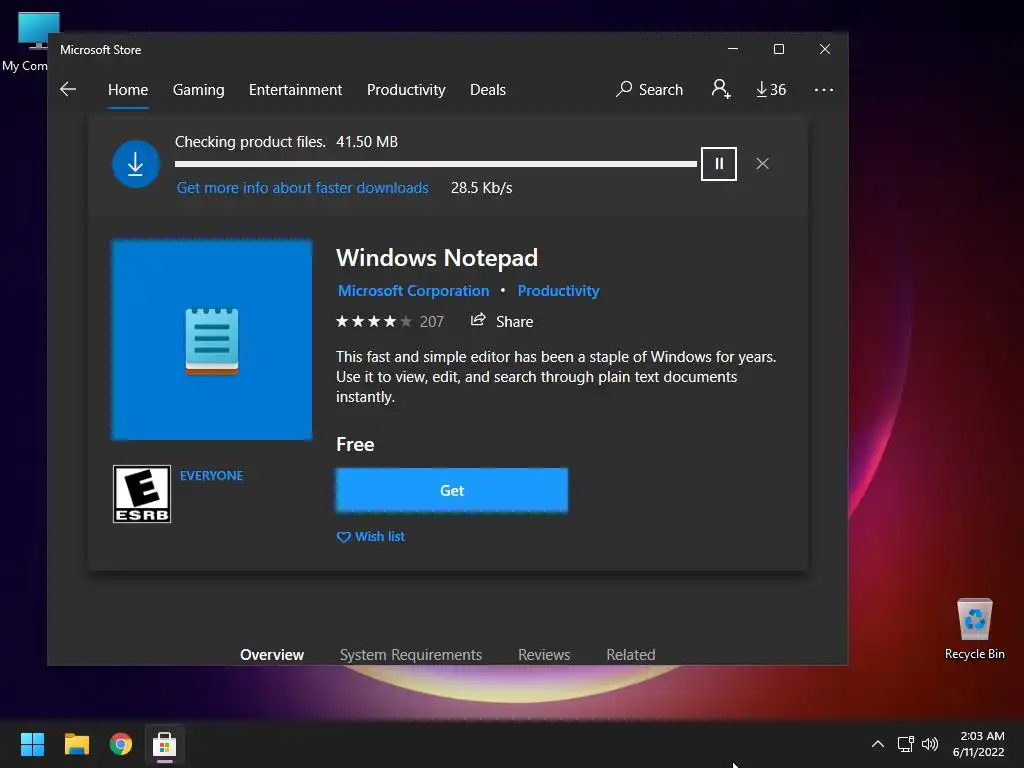The height and width of the screenshot is (768, 1024).
Task: Open the Reviews tab
Action: pos(544,654)
